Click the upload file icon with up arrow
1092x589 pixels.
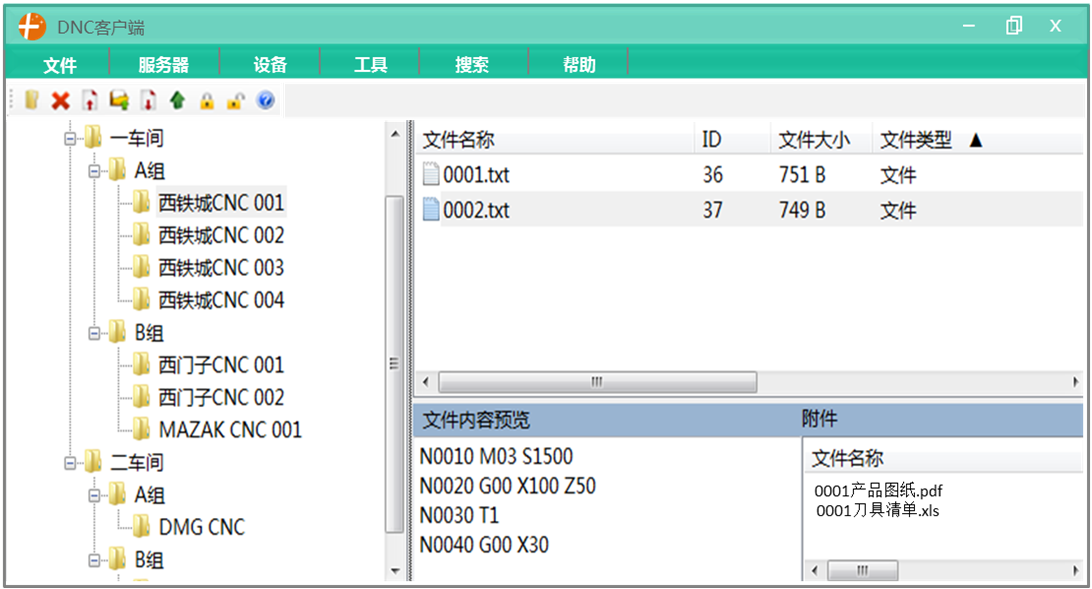click(x=90, y=100)
